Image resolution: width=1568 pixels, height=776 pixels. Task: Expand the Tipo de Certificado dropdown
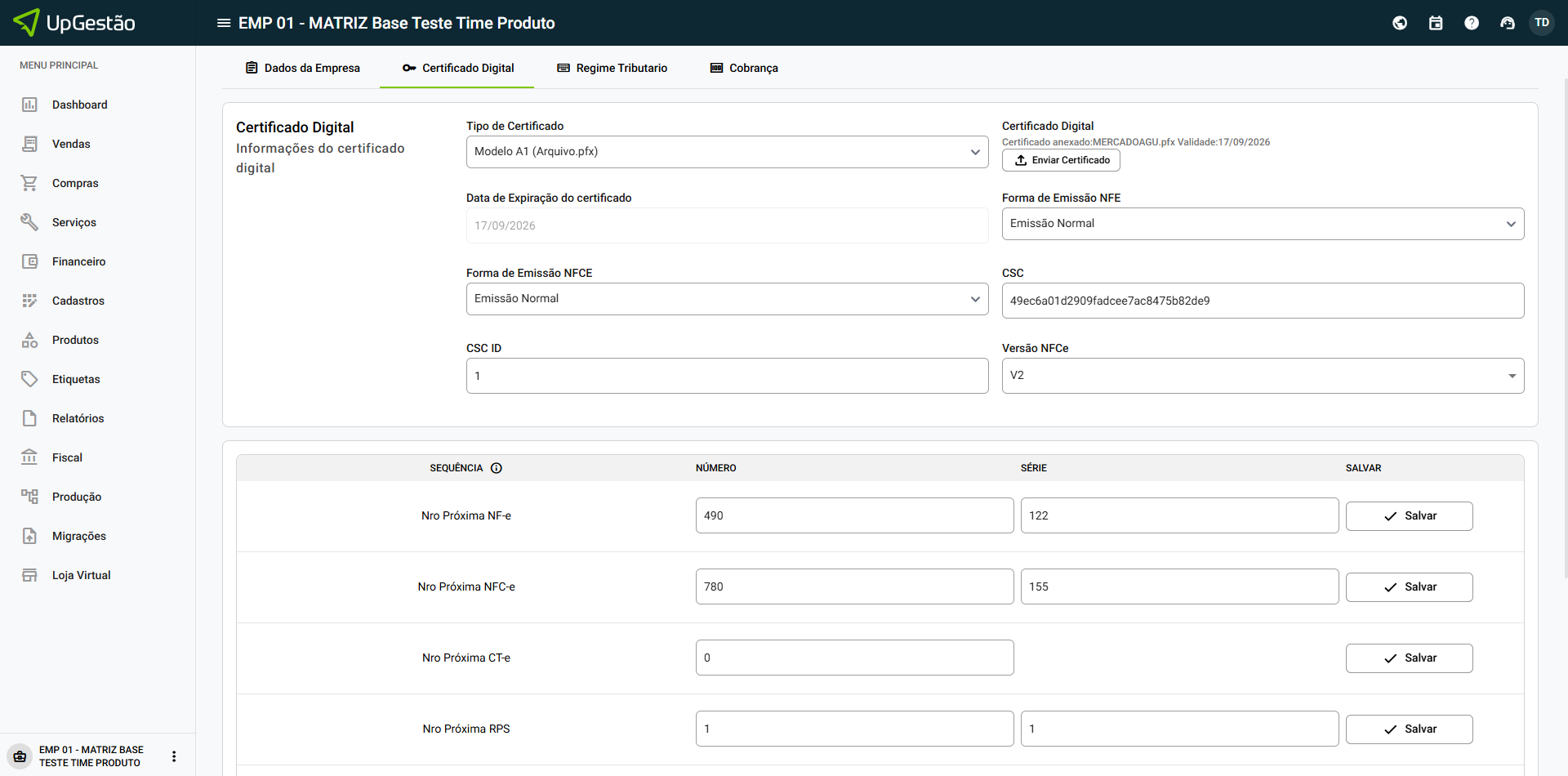point(727,152)
